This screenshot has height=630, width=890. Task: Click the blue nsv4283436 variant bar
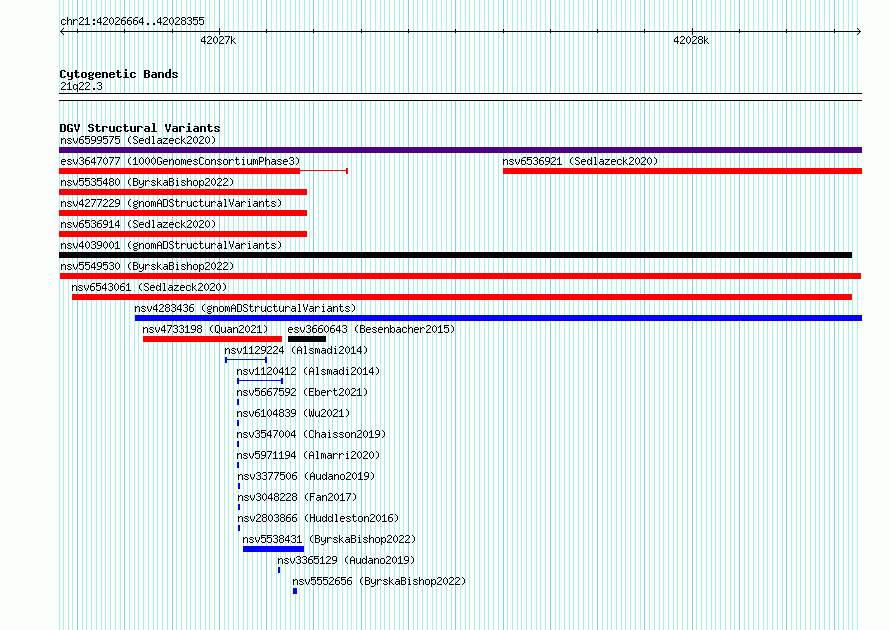(x=498, y=318)
